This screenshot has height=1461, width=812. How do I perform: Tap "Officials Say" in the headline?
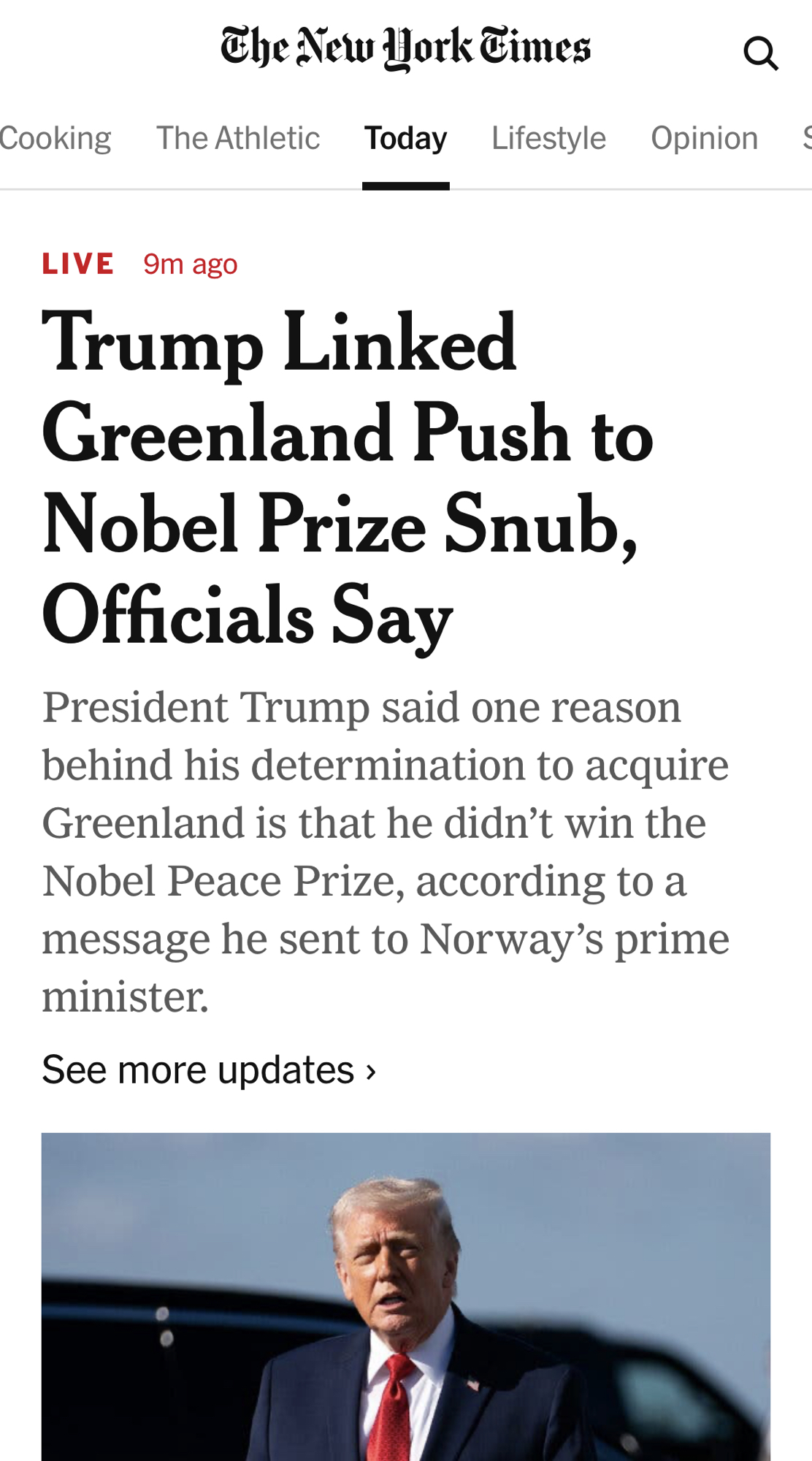pyautogui.click(x=248, y=615)
